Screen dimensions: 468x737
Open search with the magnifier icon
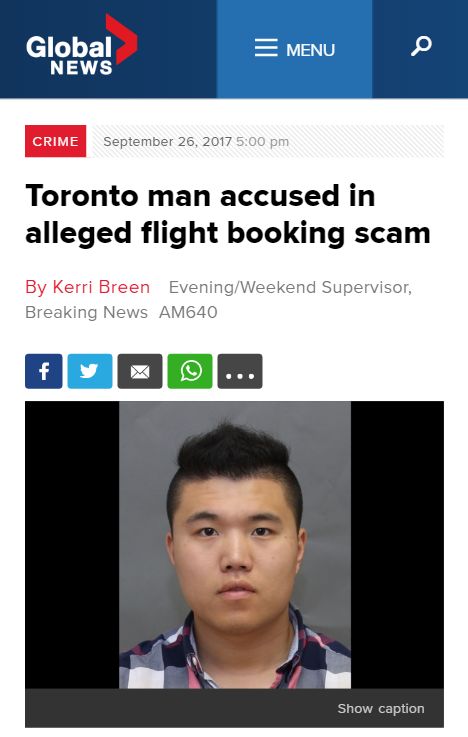point(421,46)
